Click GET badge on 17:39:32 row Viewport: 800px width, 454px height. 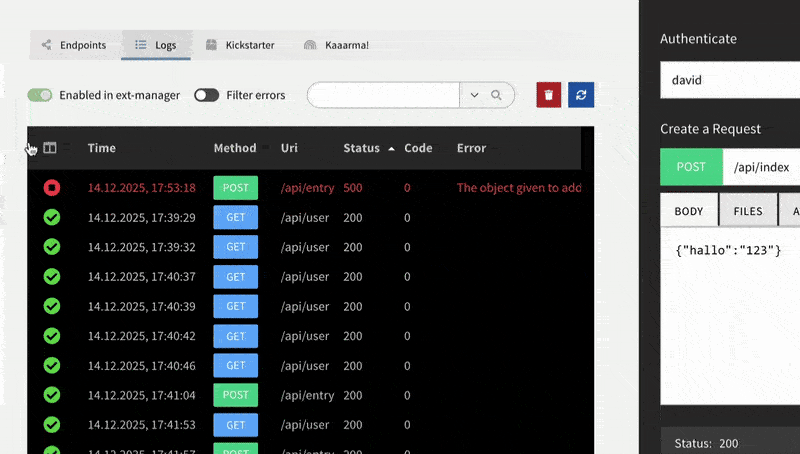(235, 247)
